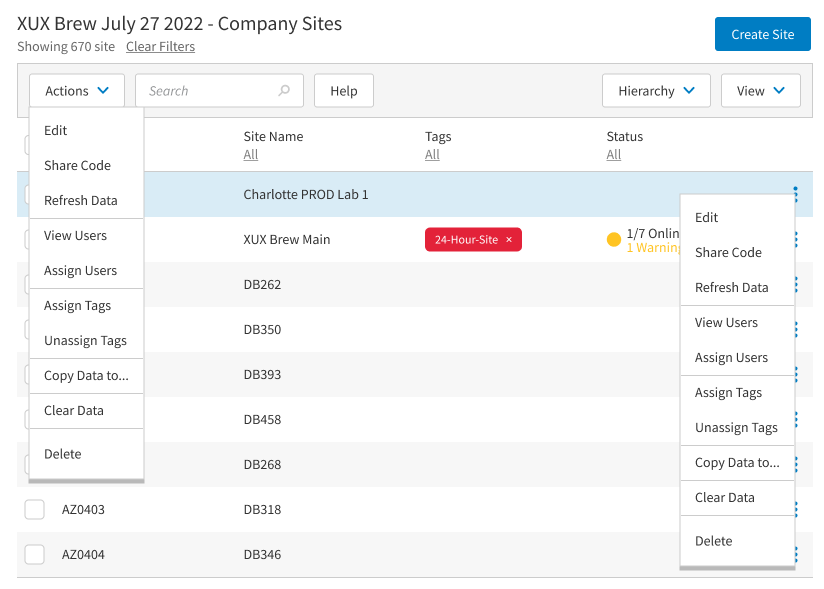The width and height of the screenshot is (824, 589).
Task: Click the search magnifier icon
Action: [x=284, y=90]
